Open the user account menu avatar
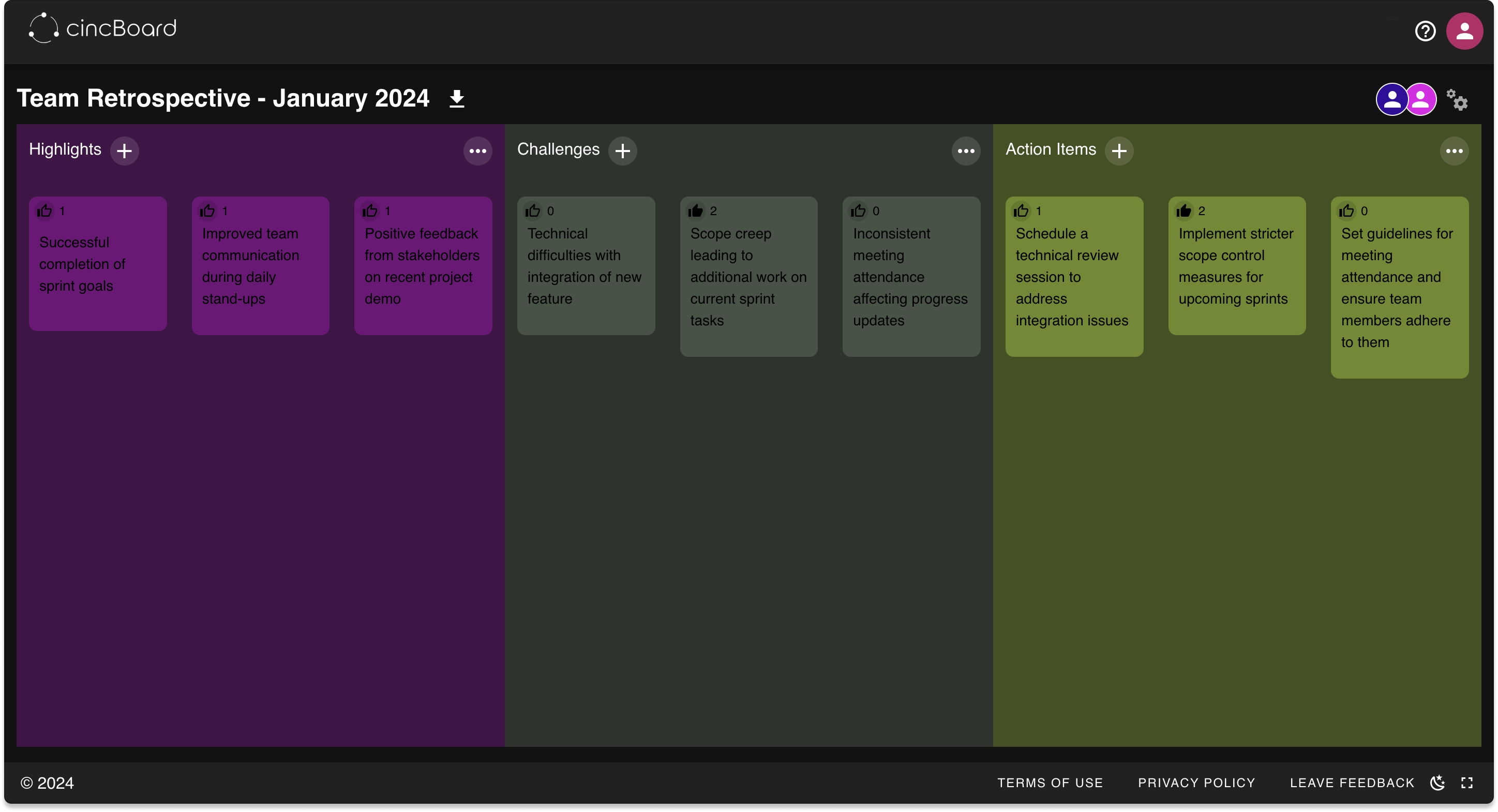Image resolution: width=1498 pixels, height=812 pixels. click(1464, 31)
